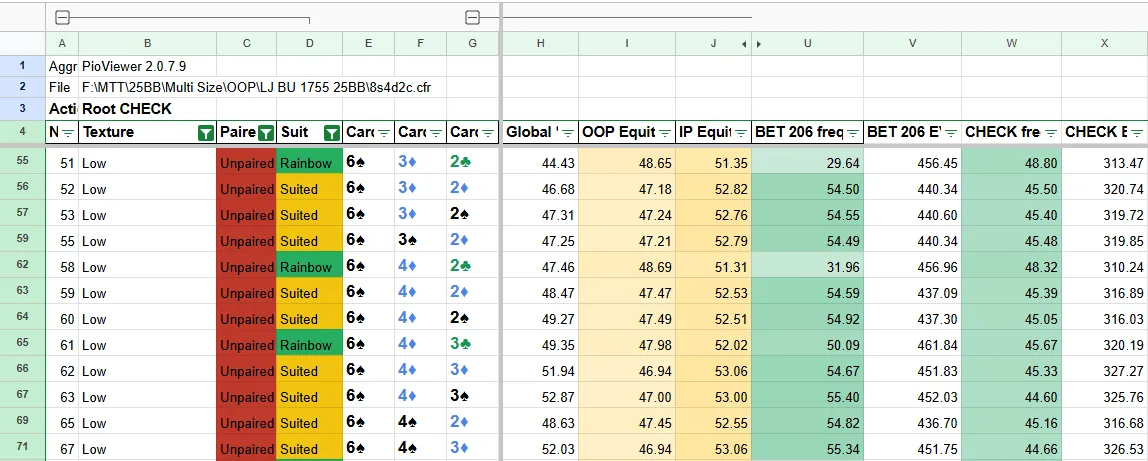Collapse the first column group (minus button)

(x=62, y=17)
